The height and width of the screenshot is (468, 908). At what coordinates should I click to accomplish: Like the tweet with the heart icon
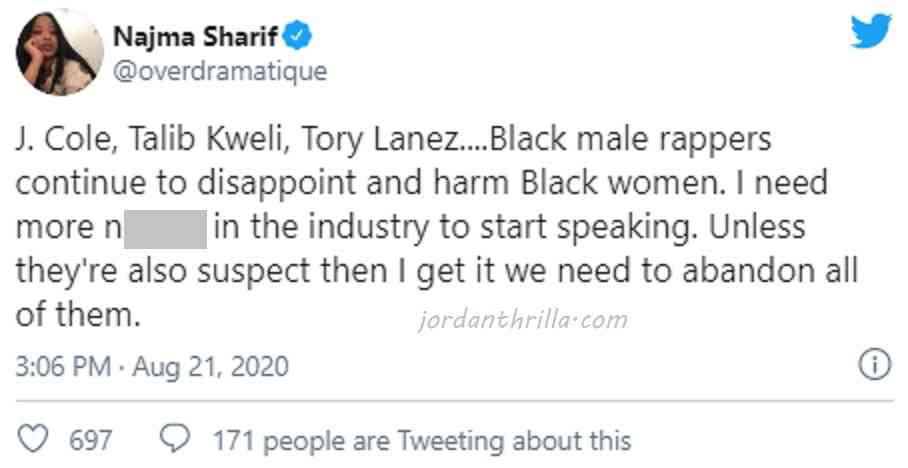(34, 439)
